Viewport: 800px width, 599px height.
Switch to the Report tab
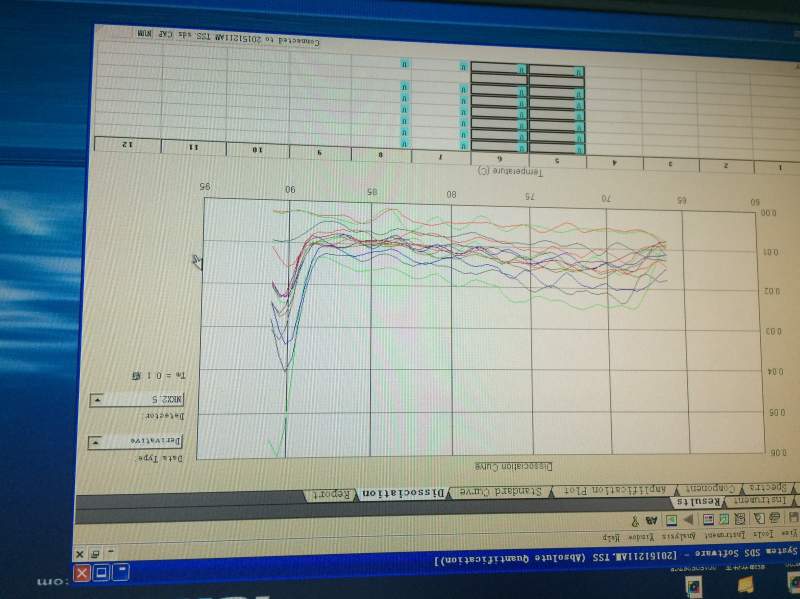pyautogui.click(x=331, y=494)
